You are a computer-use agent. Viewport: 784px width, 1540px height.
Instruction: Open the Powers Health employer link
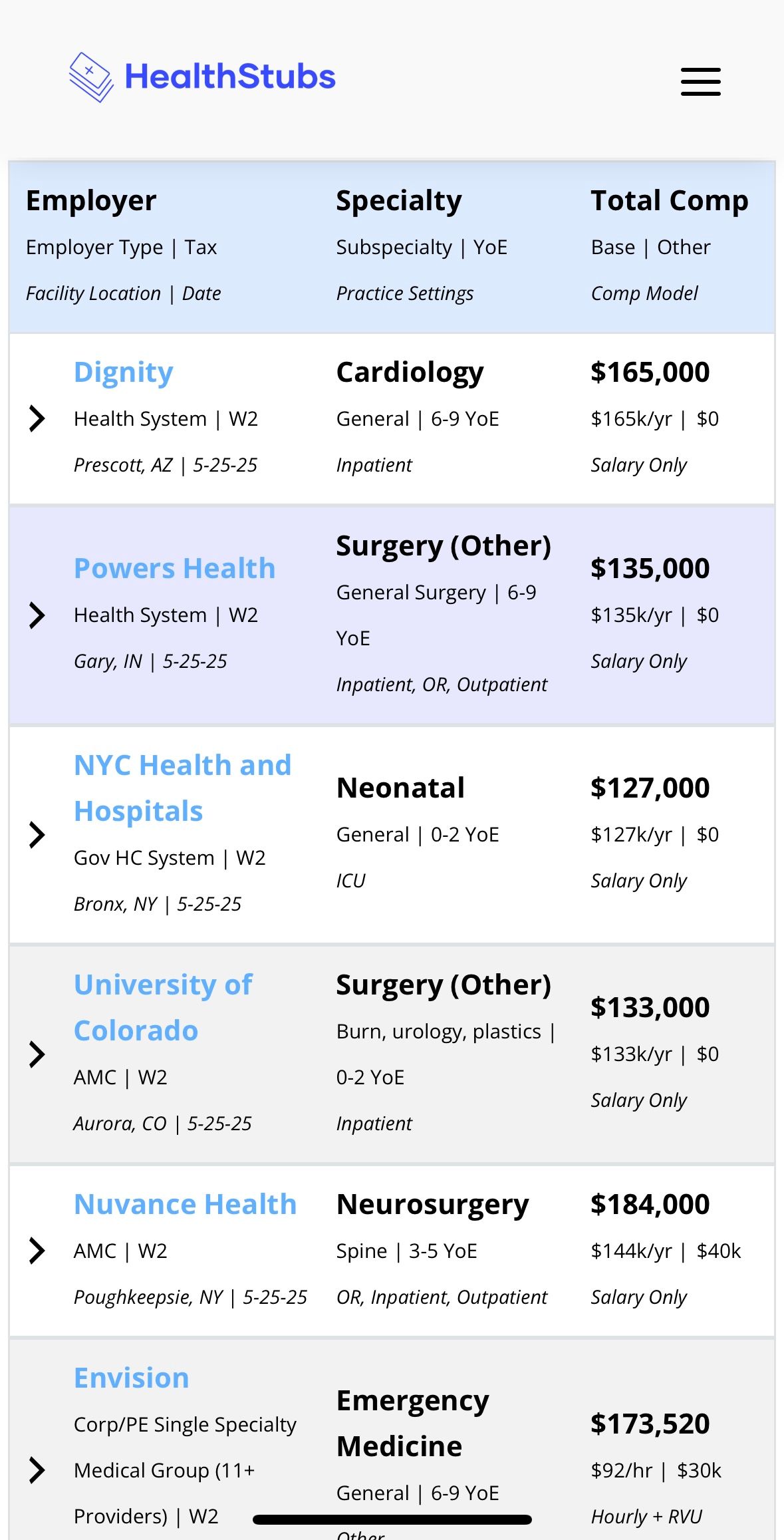click(x=174, y=568)
